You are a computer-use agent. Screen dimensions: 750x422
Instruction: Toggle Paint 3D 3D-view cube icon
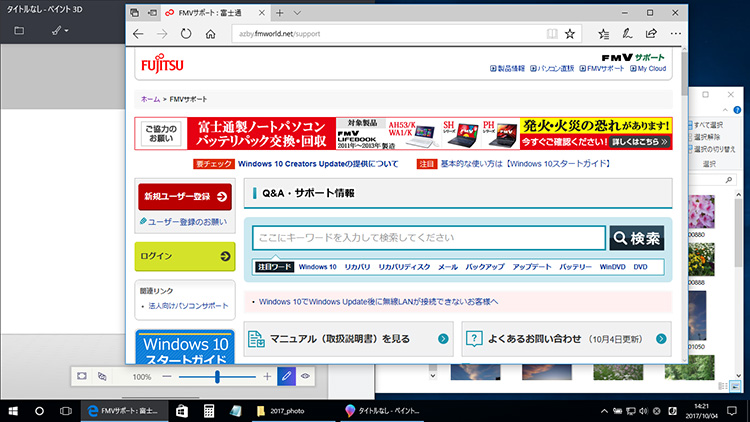click(x=101, y=377)
